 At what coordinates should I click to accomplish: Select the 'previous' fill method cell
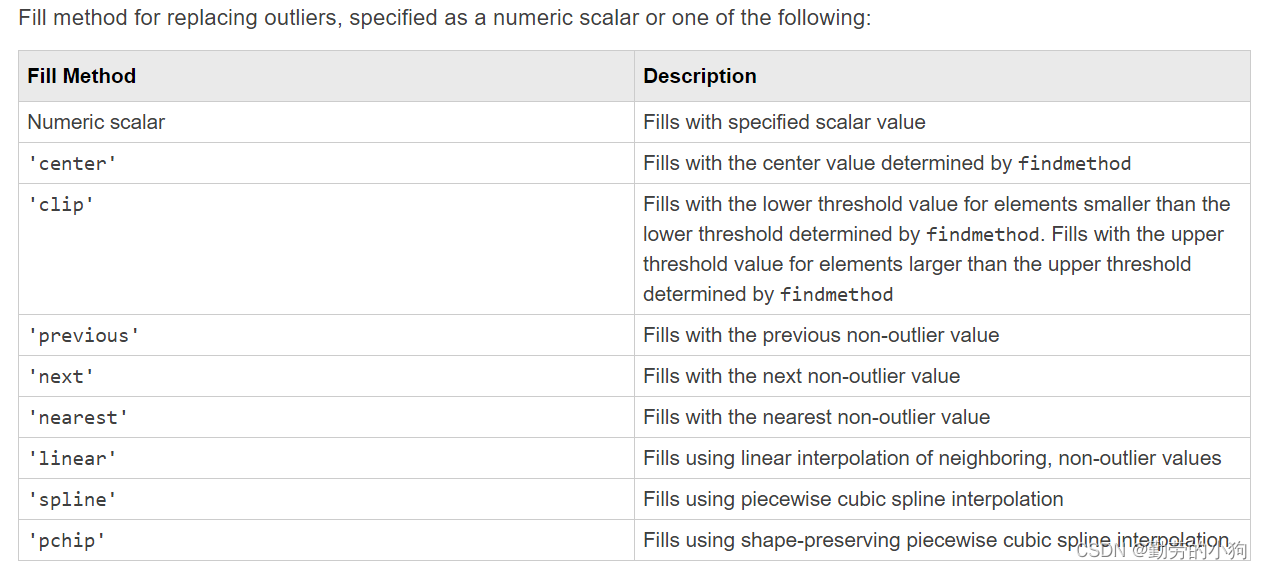pos(83,335)
